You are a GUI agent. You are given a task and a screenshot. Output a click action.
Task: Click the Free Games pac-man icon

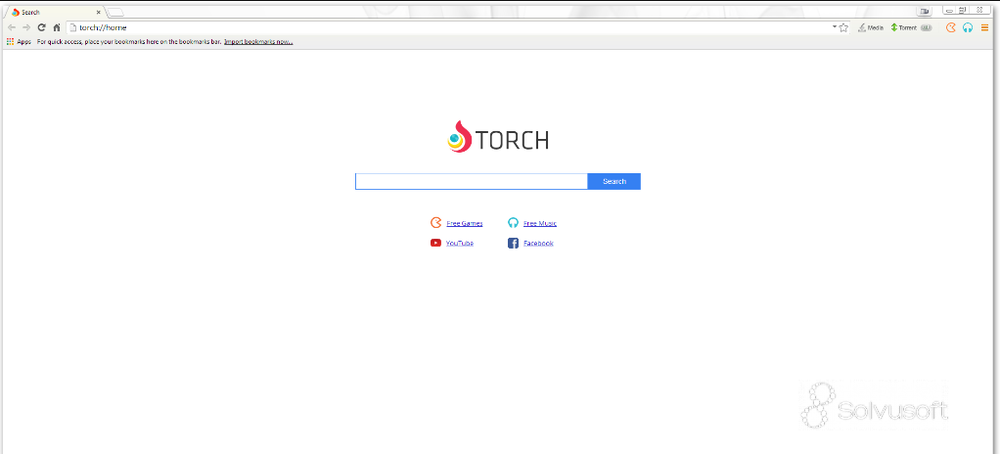[x=436, y=223]
